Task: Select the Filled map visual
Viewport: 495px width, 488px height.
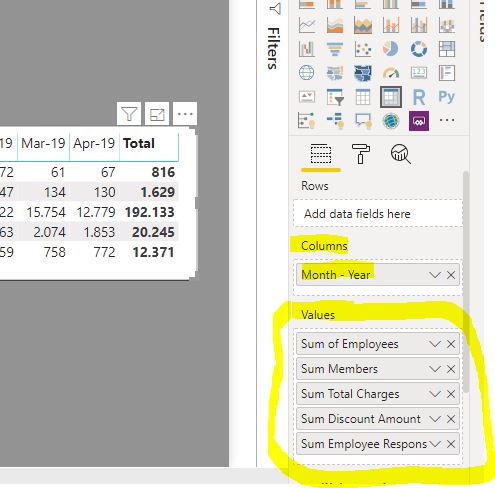Action: 335,73
